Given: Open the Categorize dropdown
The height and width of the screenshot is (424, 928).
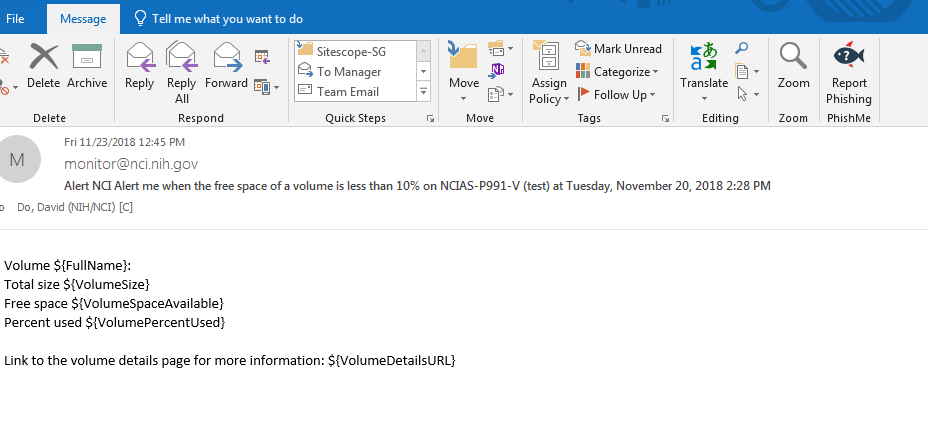Looking at the screenshot, I should [617, 72].
